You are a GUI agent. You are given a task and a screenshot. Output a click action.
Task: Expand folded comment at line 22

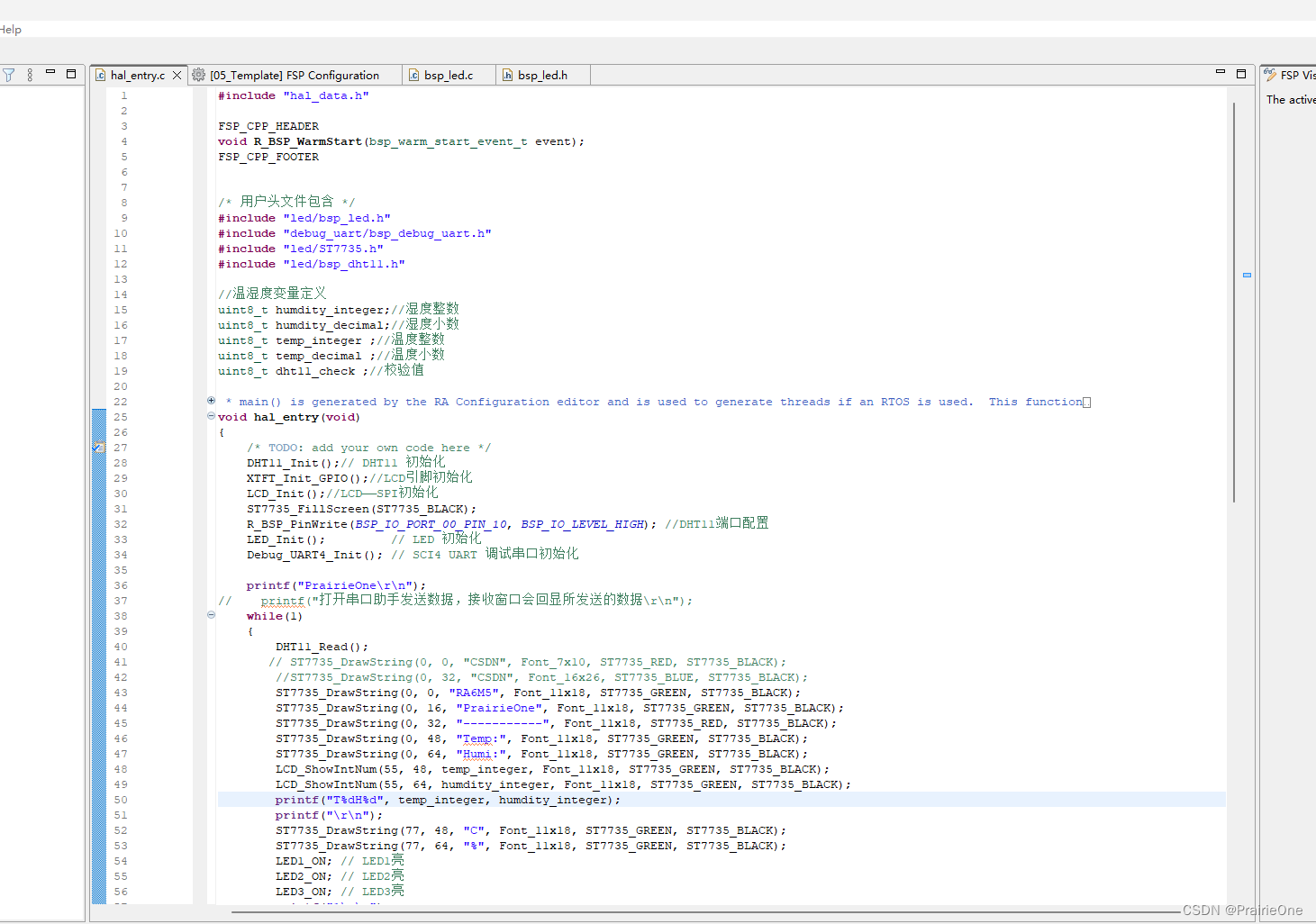pos(211,401)
